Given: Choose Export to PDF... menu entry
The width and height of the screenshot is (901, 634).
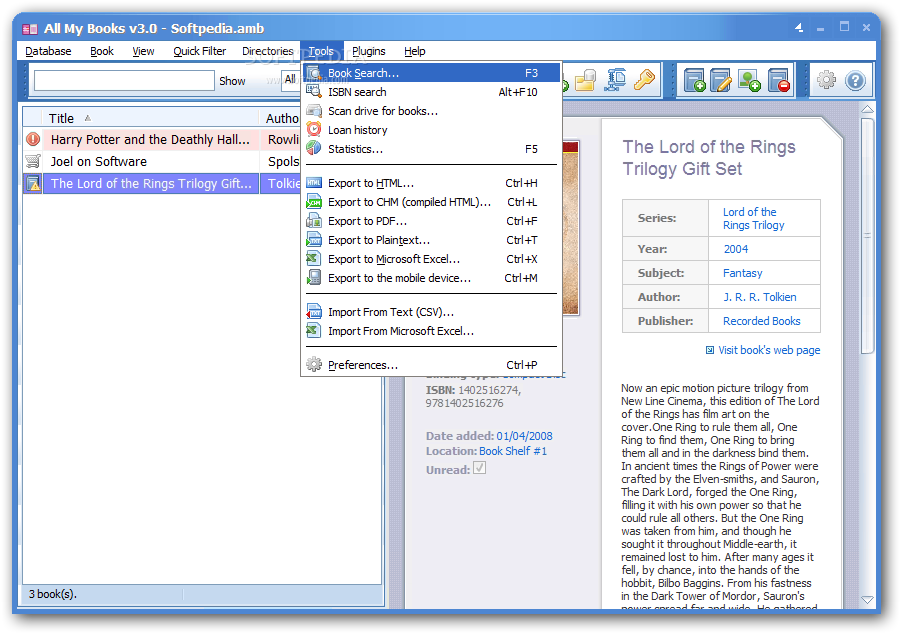Looking at the screenshot, I should click(x=432, y=221).
